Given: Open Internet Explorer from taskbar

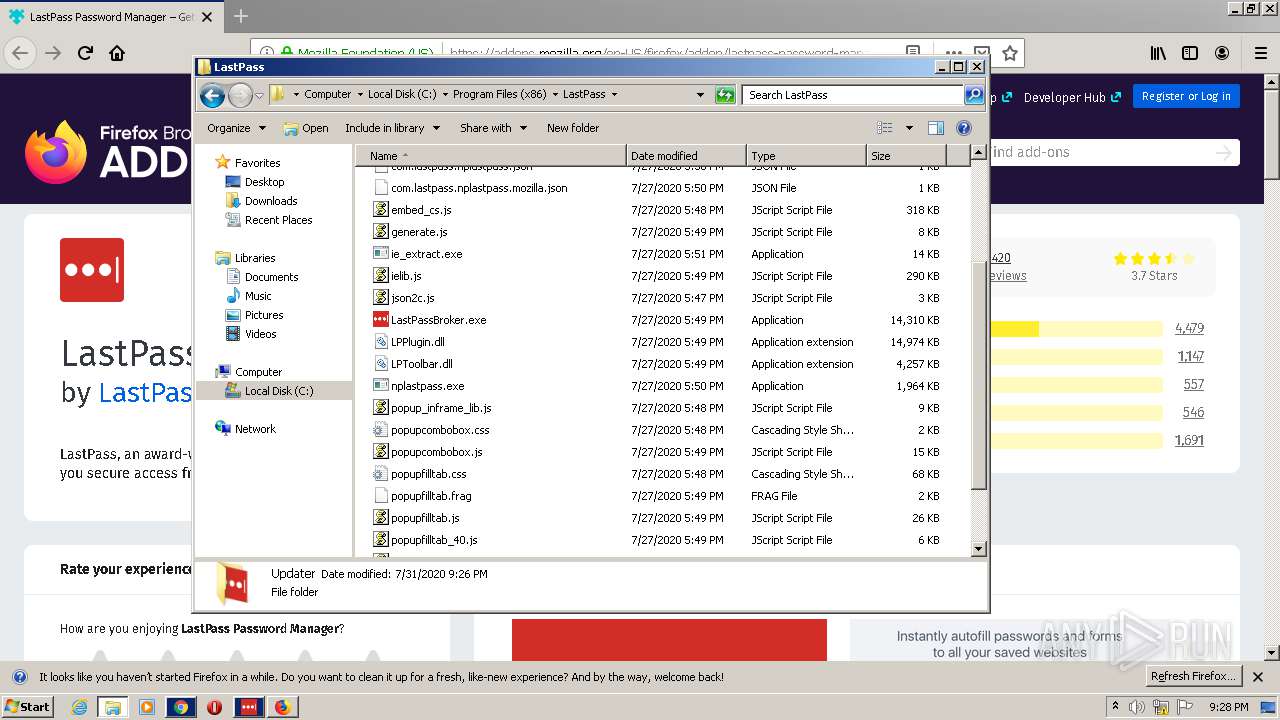Looking at the screenshot, I should pos(79,707).
